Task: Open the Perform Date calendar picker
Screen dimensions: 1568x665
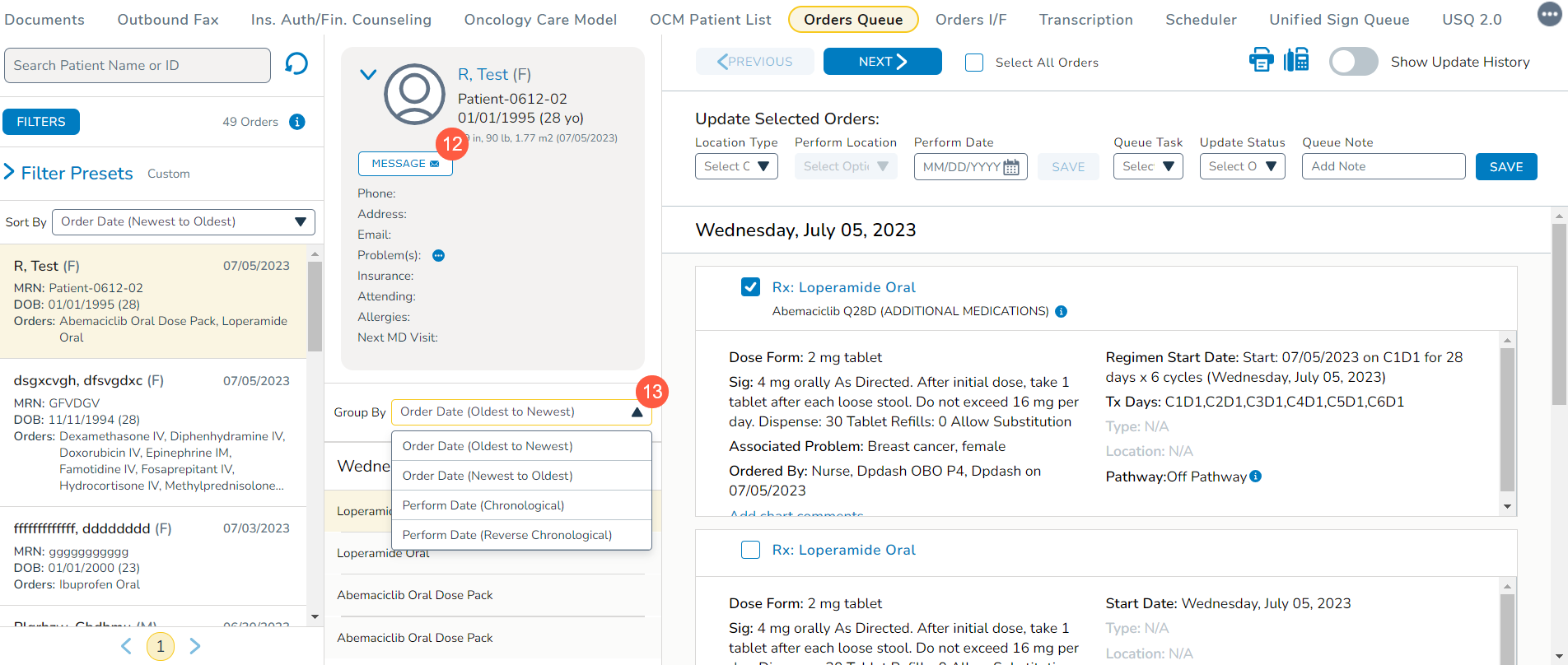Action: click(x=1011, y=167)
